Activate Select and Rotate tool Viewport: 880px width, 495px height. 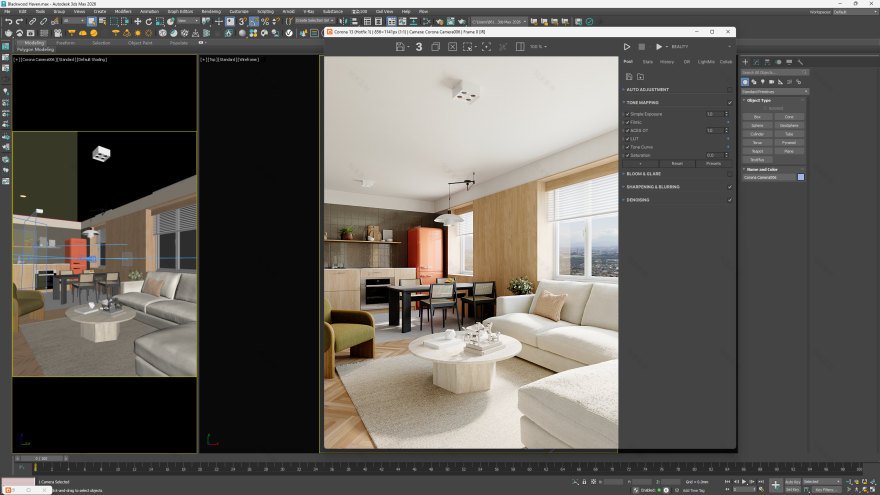pos(149,21)
